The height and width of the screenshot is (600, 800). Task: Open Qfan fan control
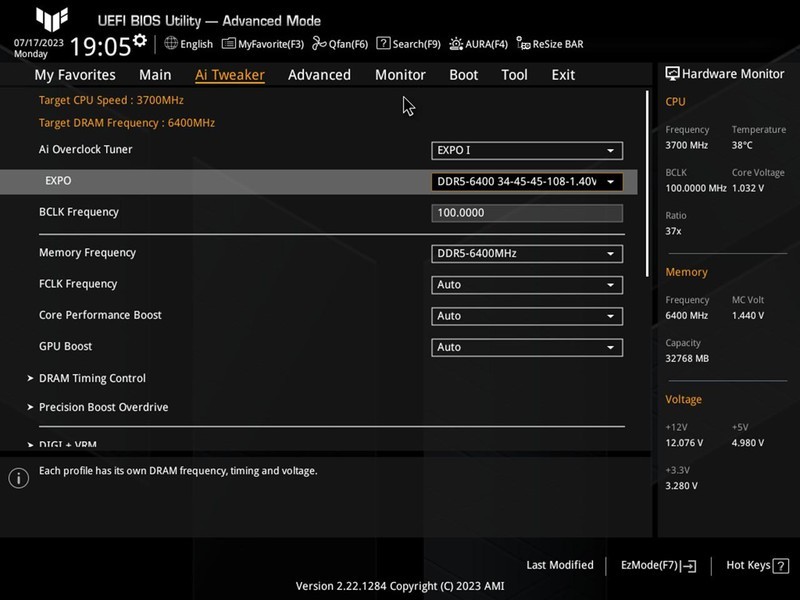pyautogui.click(x=342, y=43)
